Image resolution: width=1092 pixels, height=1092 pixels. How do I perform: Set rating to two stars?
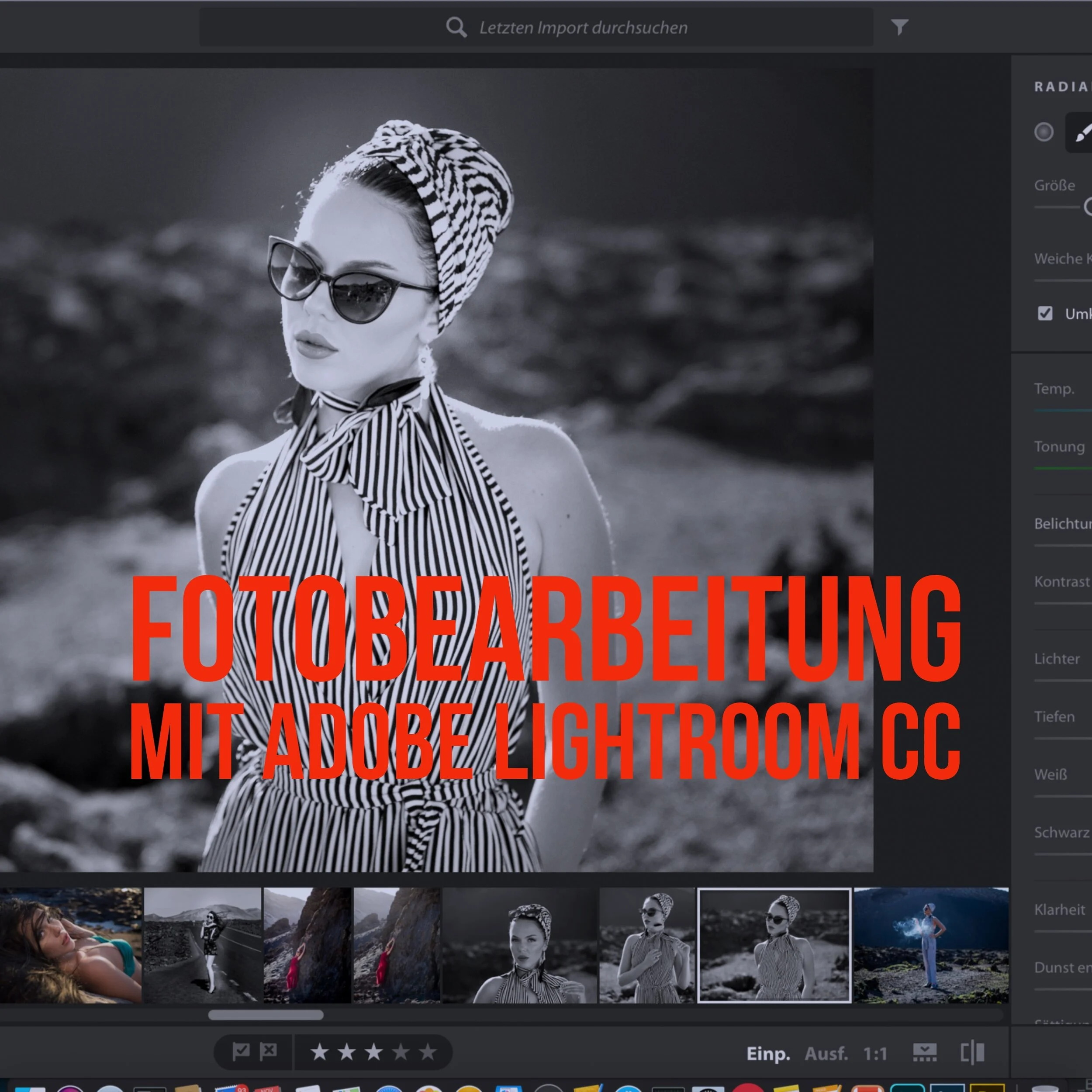click(x=346, y=1052)
